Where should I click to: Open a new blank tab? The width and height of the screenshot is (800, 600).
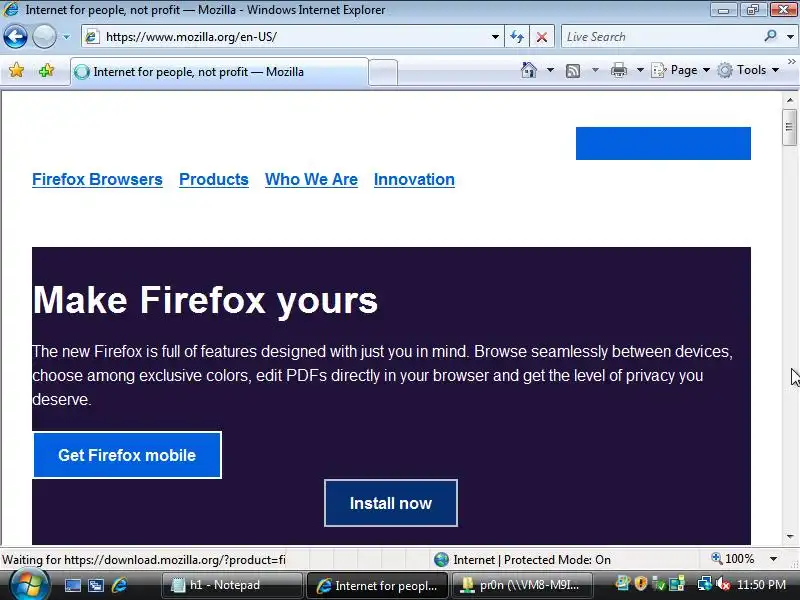383,72
